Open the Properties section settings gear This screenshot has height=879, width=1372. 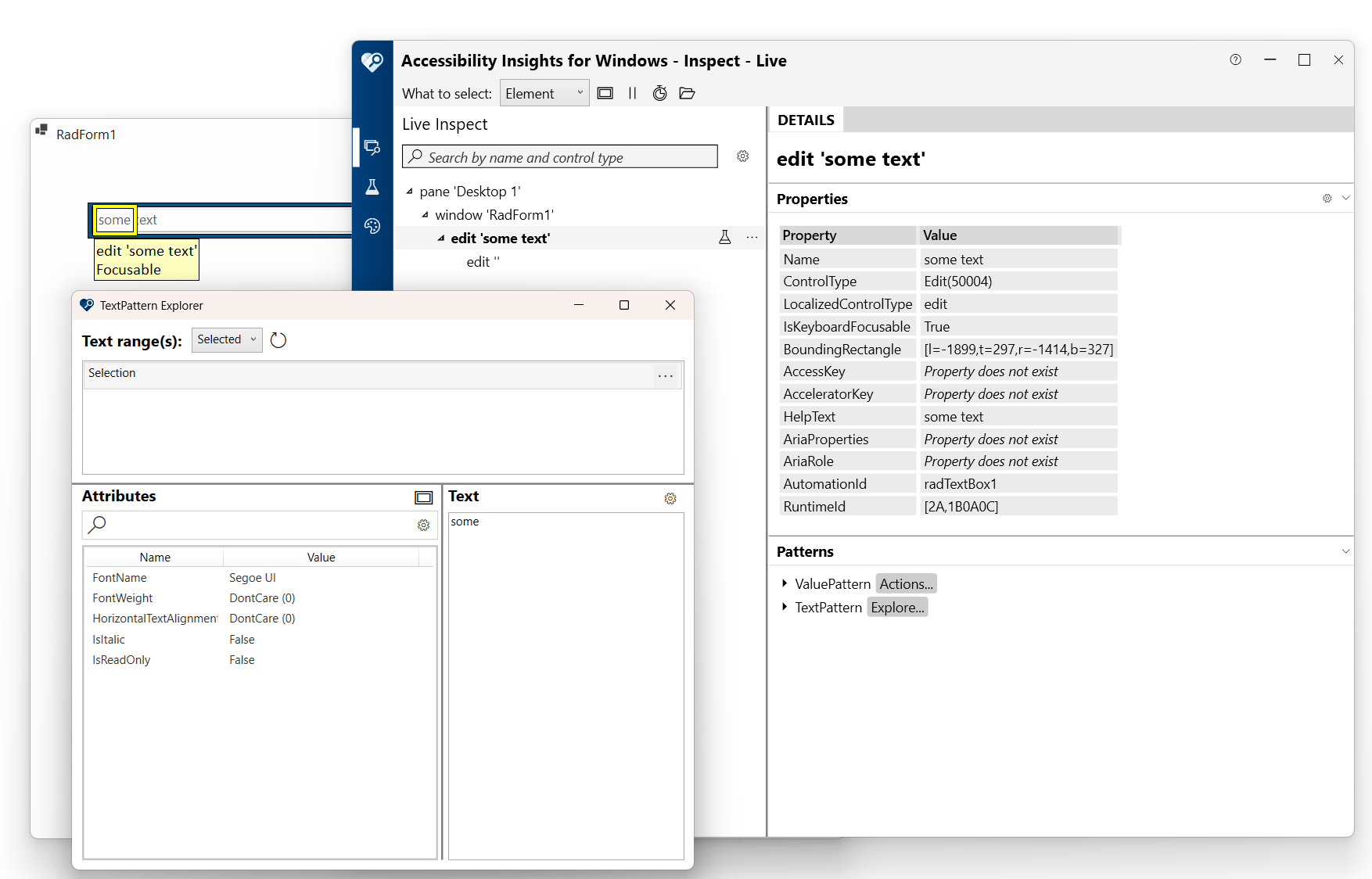(x=1326, y=198)
